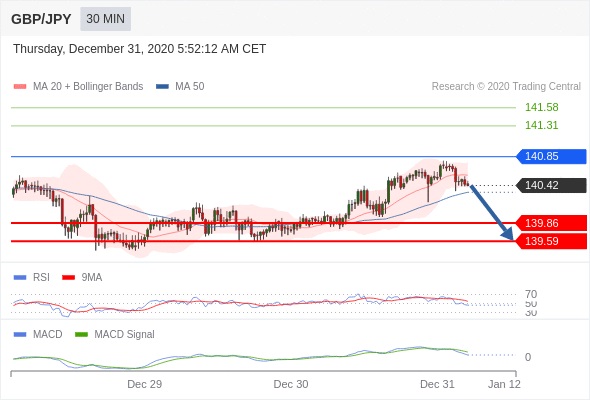Click the green MACD Signal legend swatch

81,335
